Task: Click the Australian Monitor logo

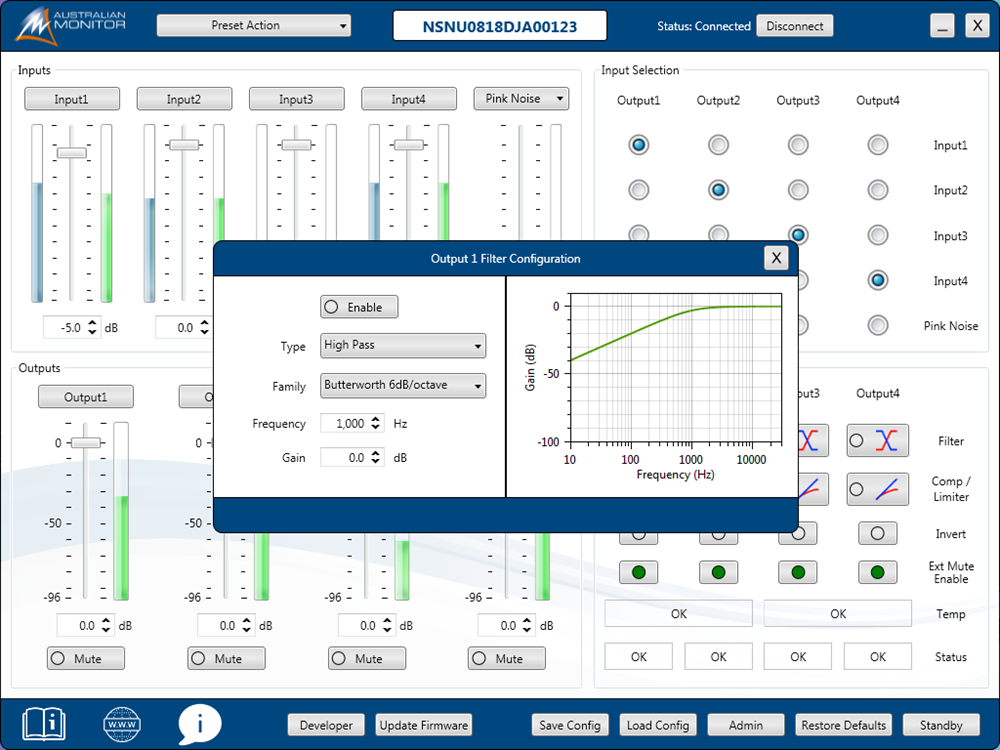Action: (70, 25)
